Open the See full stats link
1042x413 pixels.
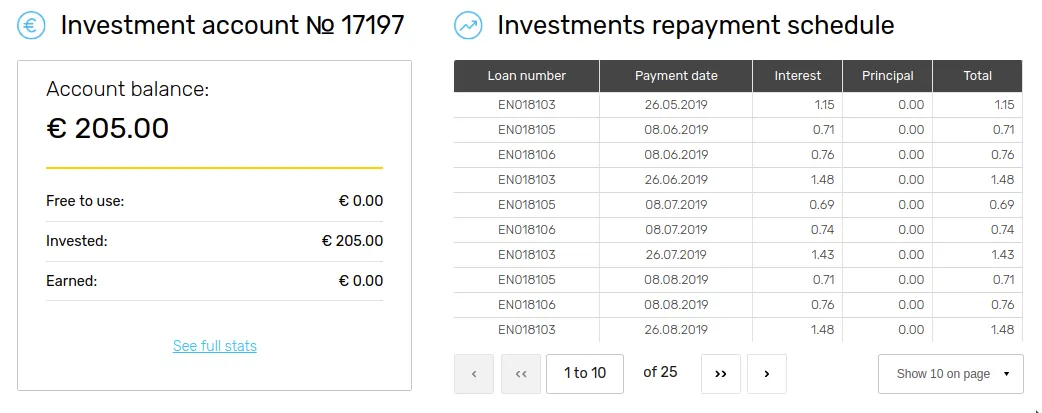click(215, 346)
